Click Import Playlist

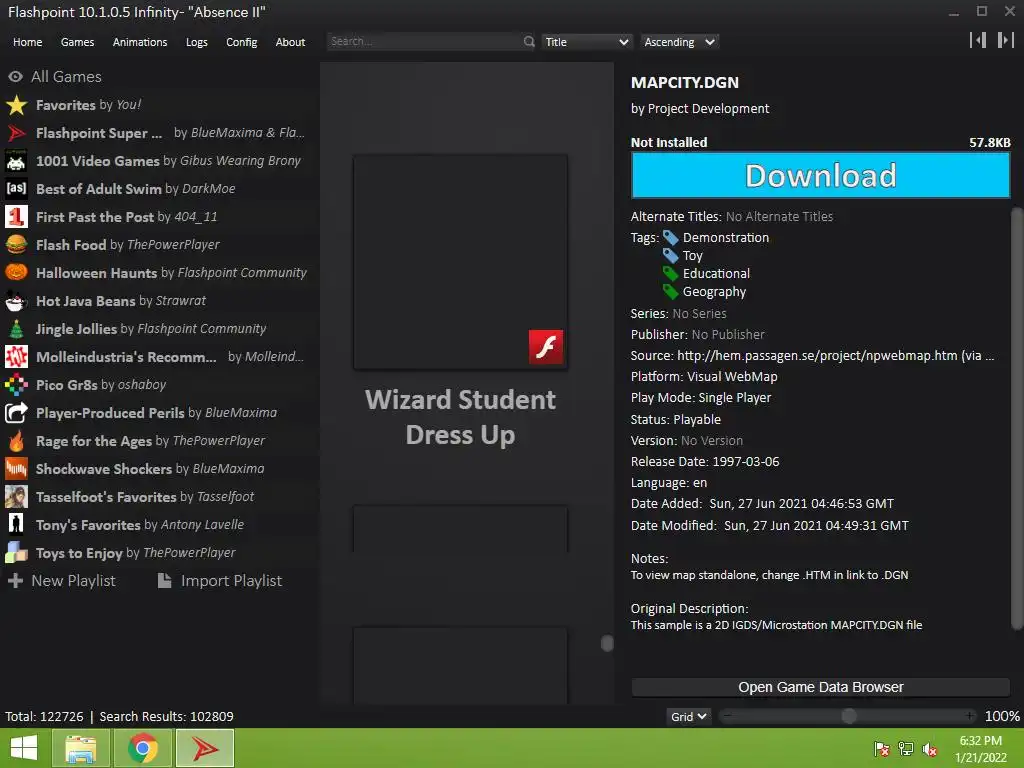[x=220, y=581]
